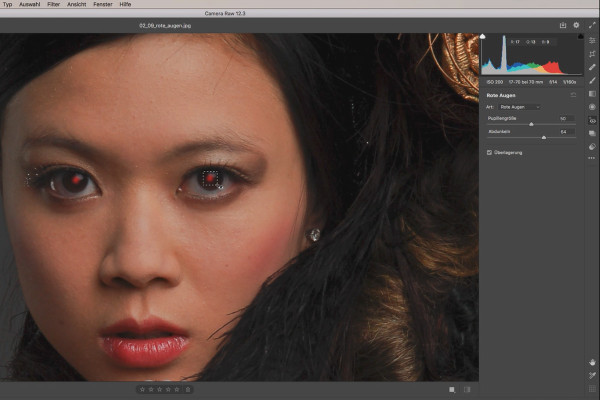The height and width of the screenshot is (400, 600).
Task: Click the file name 02_09_rote_augen.jpg
Action: 165,26
